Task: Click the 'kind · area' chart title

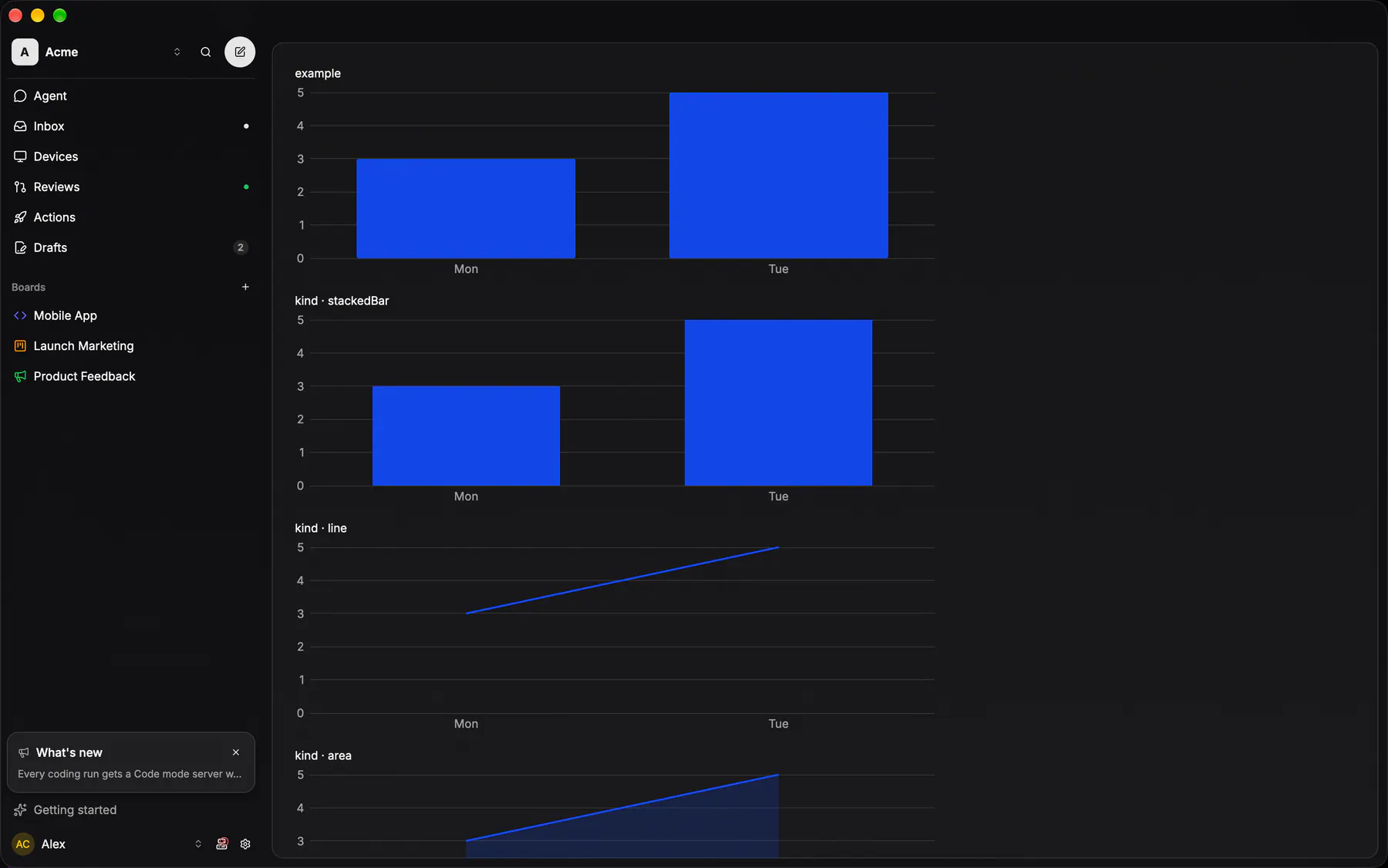Action: tap(323, 755)
